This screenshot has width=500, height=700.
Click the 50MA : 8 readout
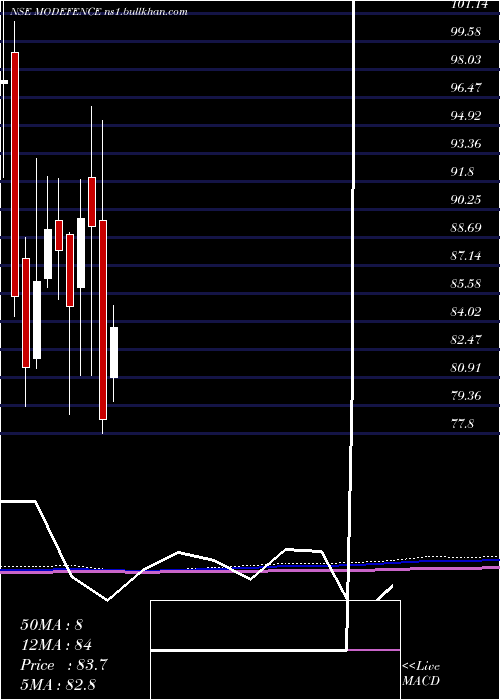coord(52,625)
